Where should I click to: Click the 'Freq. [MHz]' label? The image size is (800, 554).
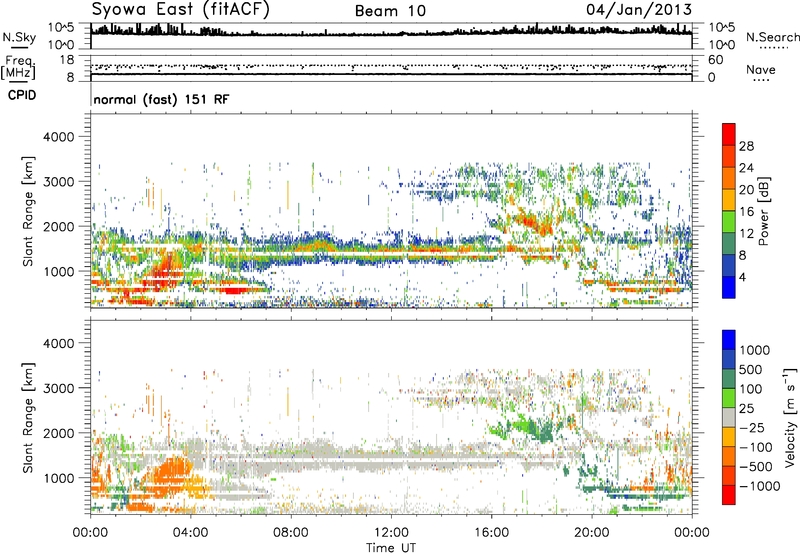pyautogui.click(x=18, y=67)
